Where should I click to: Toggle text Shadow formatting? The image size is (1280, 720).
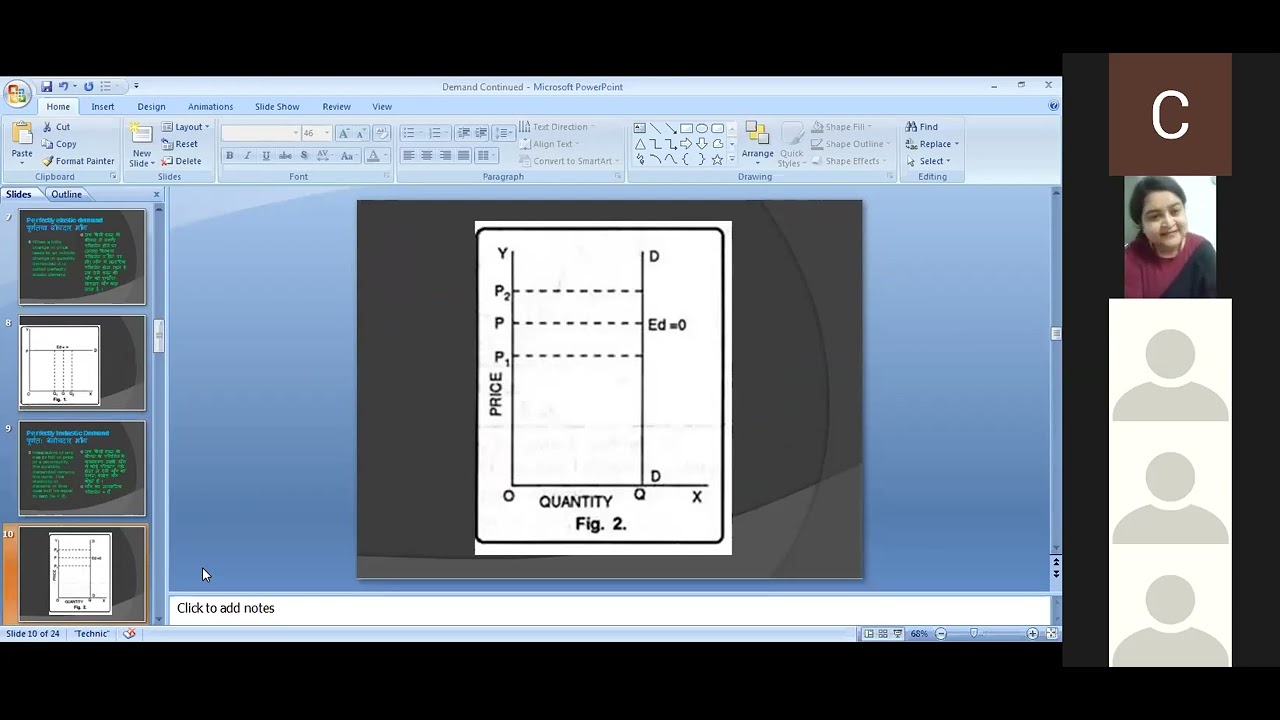tap(304, 156)
